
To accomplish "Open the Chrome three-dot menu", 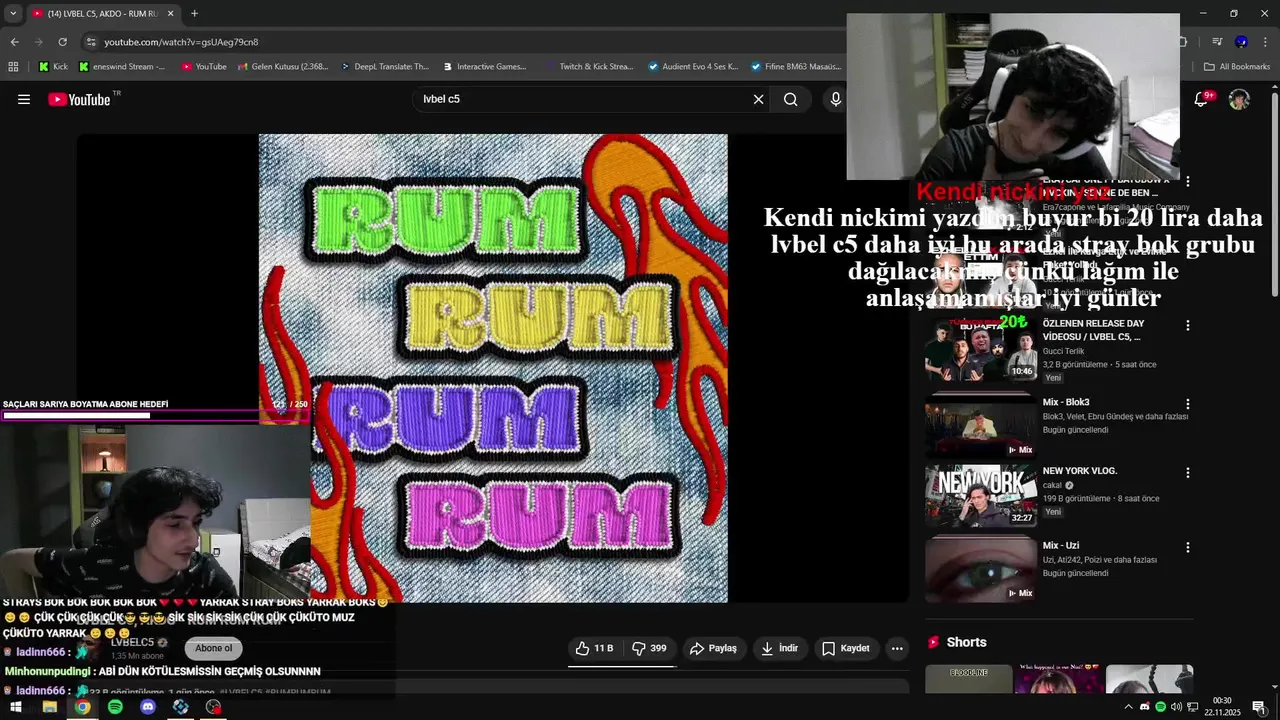I will (1265, 42).
